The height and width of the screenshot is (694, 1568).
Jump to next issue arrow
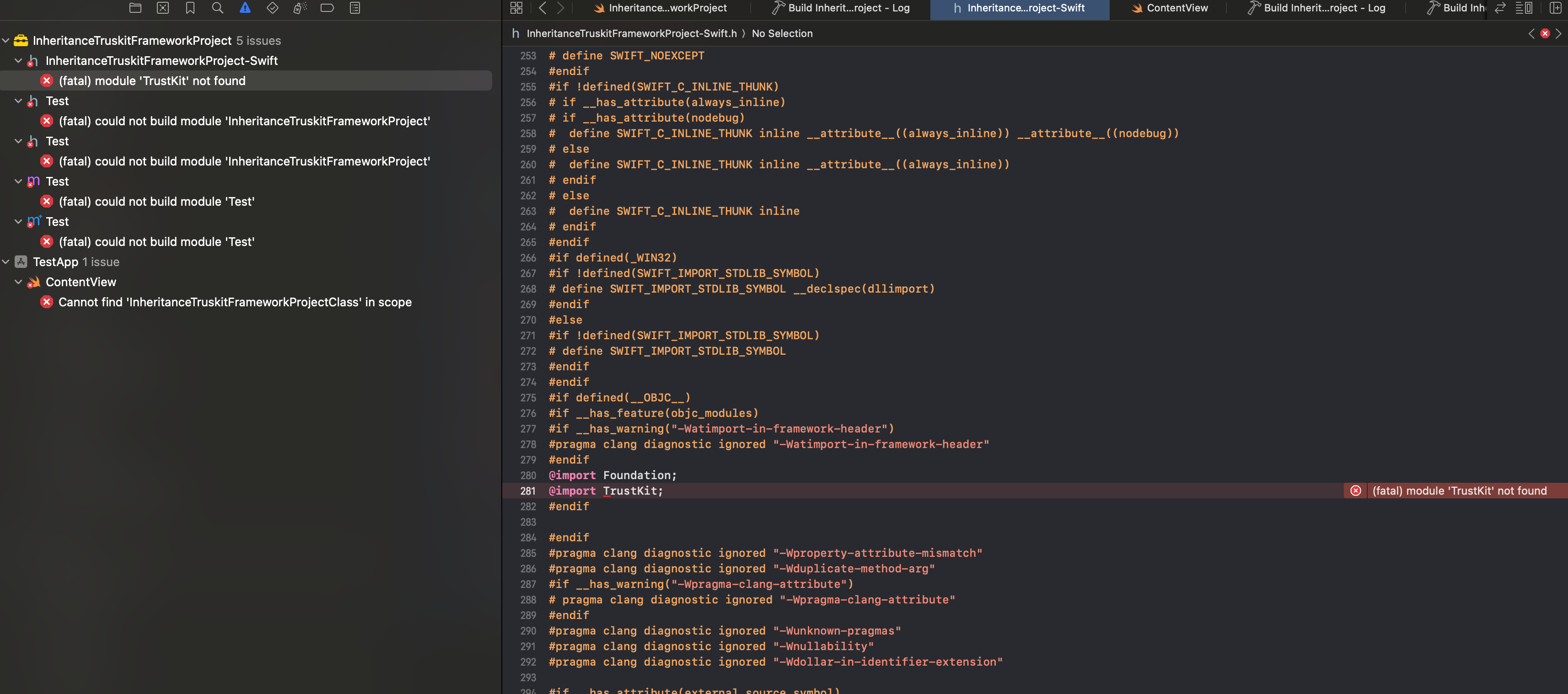coord(1558,33)
